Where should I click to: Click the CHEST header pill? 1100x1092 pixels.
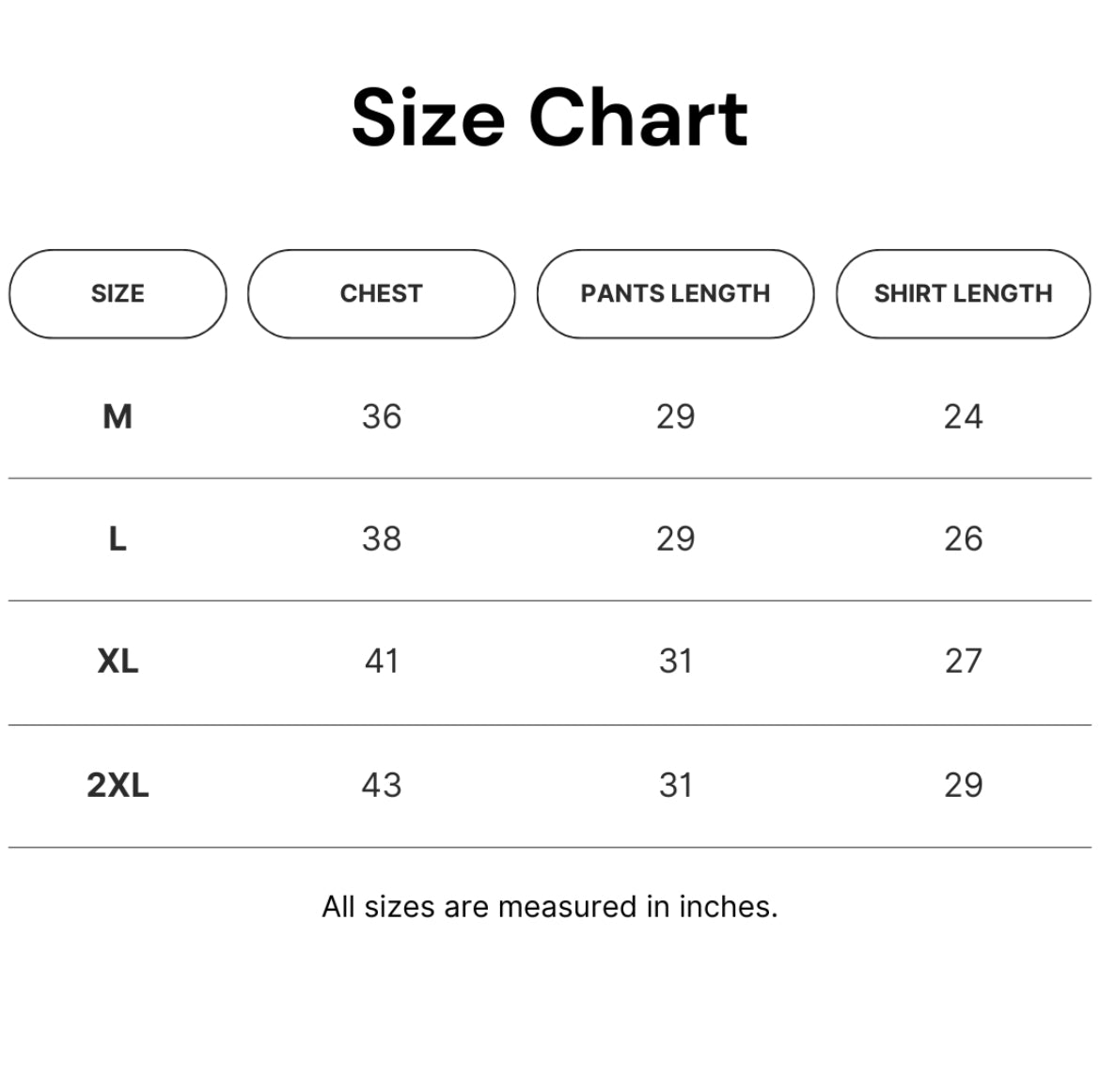click(381, 294)
